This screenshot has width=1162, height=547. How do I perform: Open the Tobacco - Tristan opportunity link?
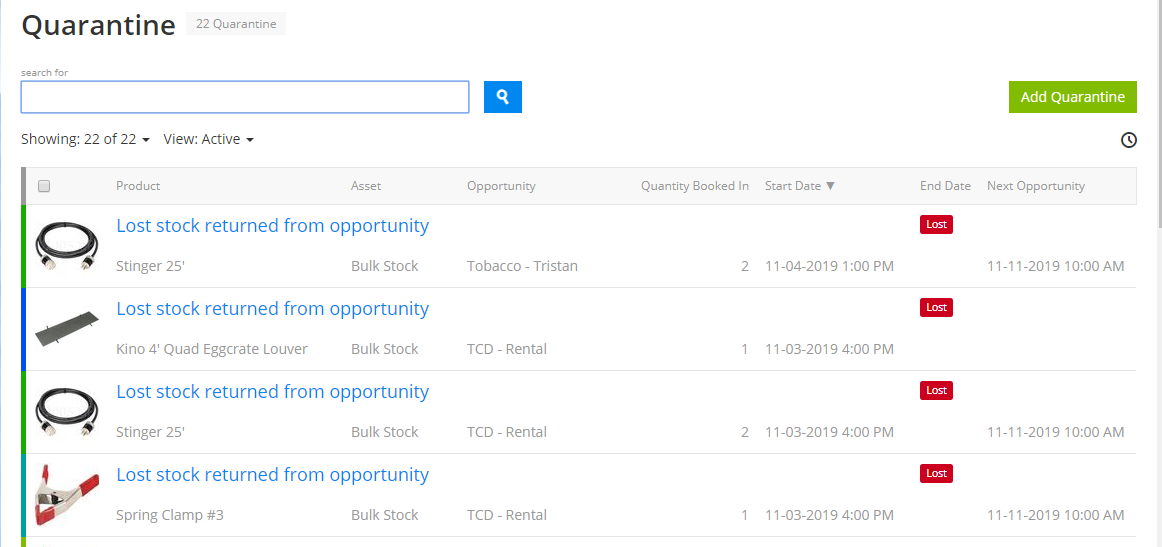(x=522, y=266)
